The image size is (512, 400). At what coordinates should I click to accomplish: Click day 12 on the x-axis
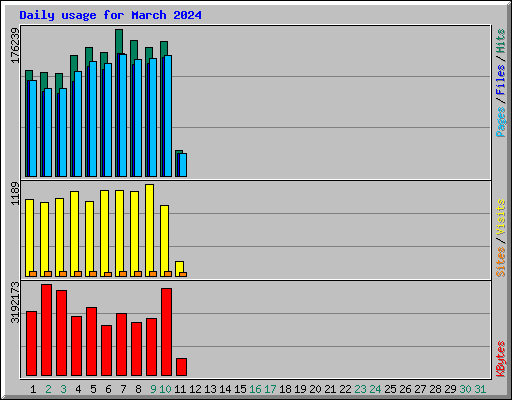click(x=195, y=389)
